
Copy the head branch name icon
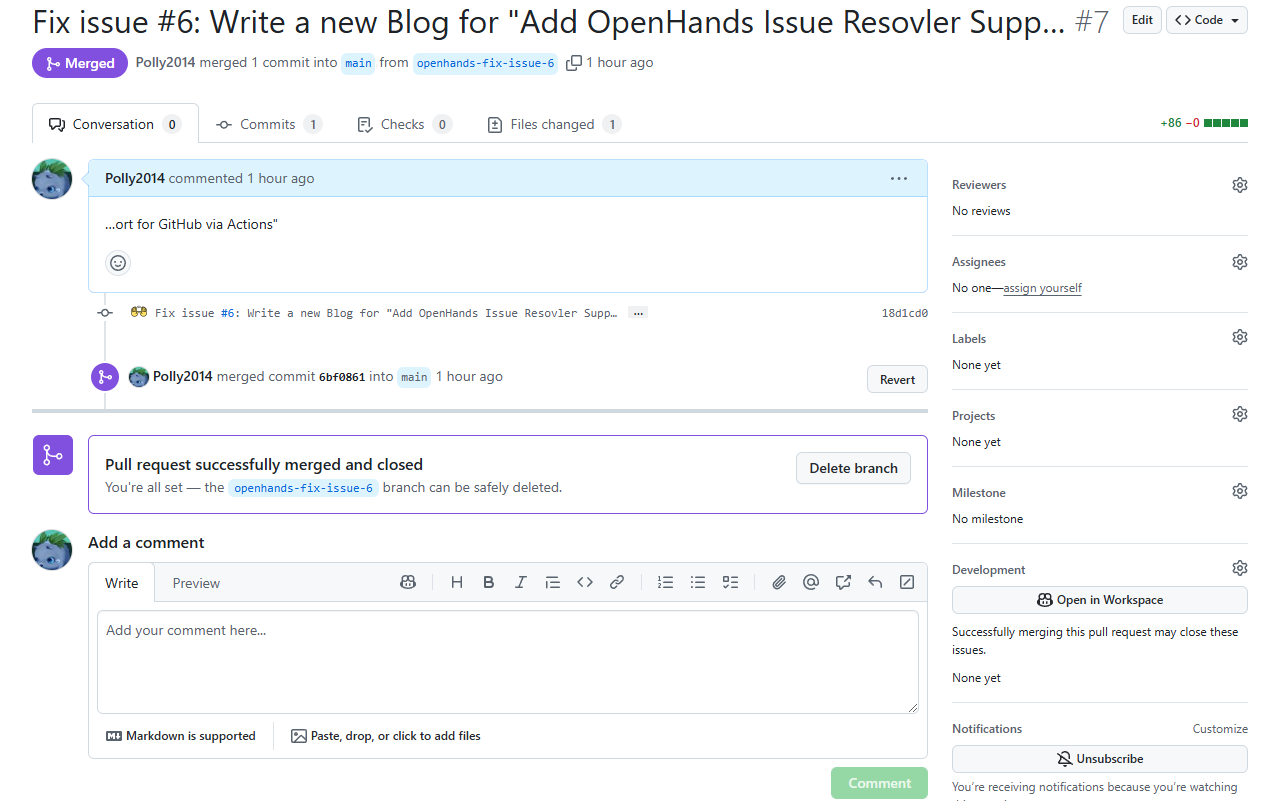coord(574,63)
